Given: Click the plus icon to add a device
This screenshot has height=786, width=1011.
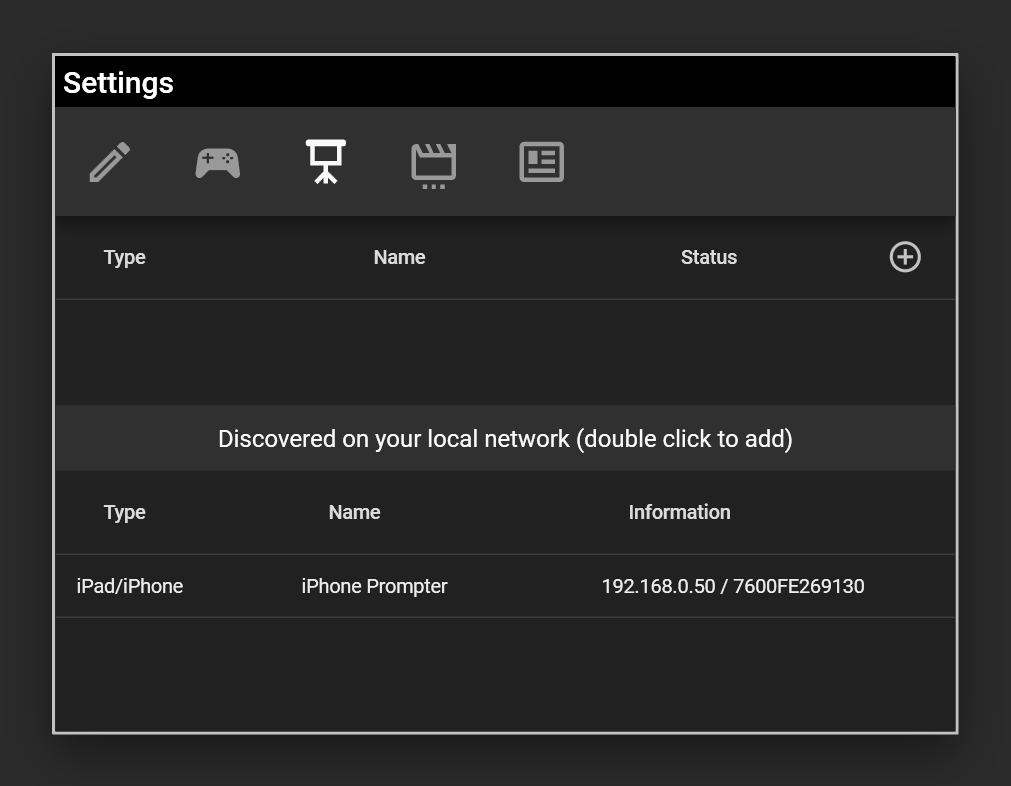Looking at the screenshot, I should (x=904, y=257).
